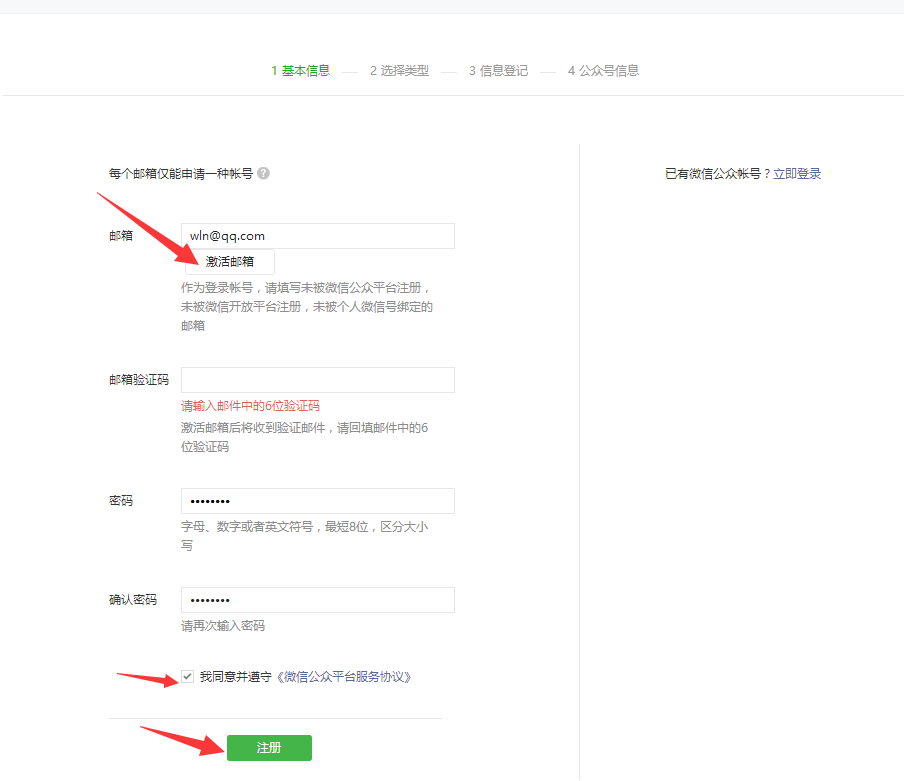Select step 4 公众号信息
904x781 pixels.
click(603, 71)
